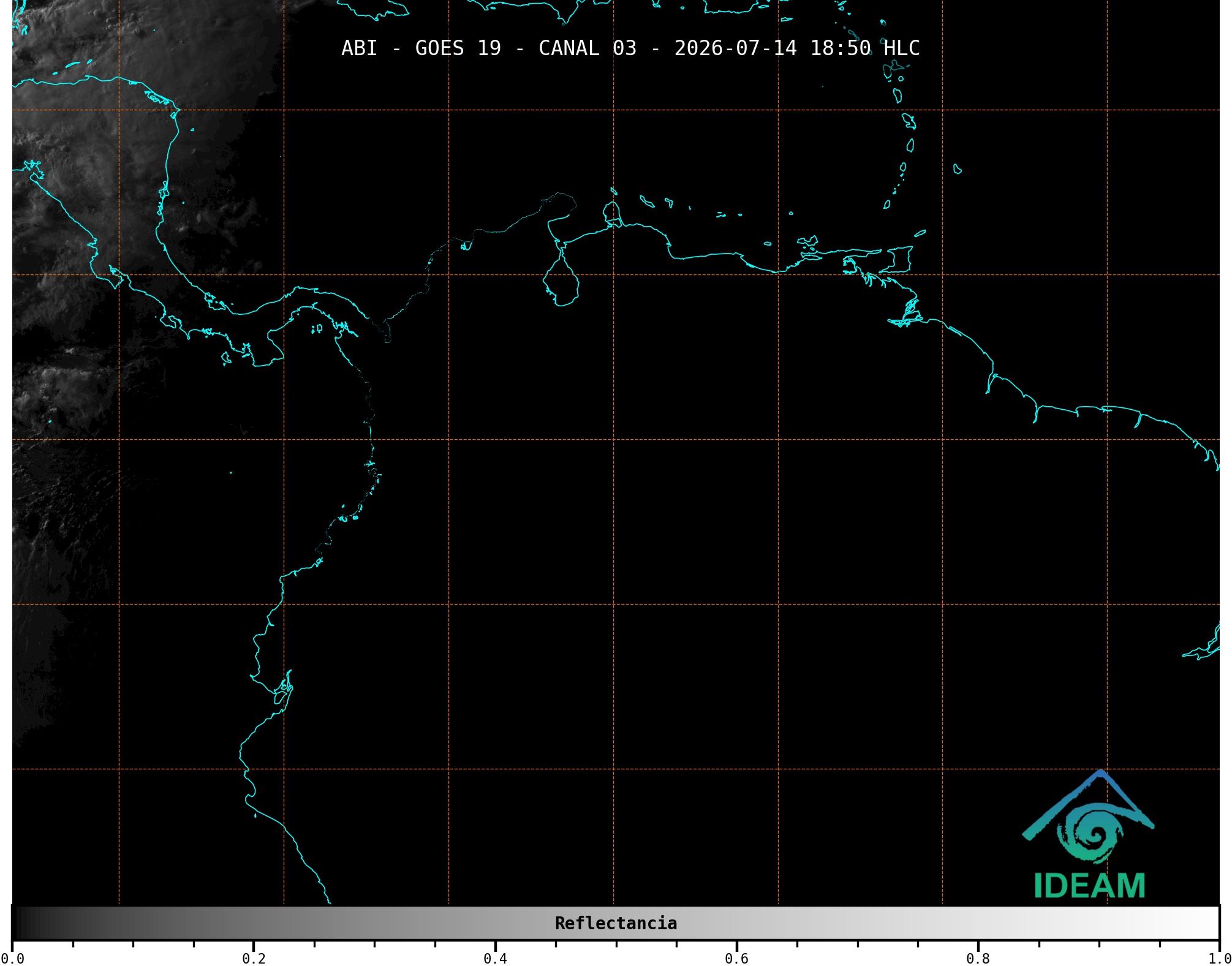Click the 0.6 tick label on colorbar

(x=736, y=959)
